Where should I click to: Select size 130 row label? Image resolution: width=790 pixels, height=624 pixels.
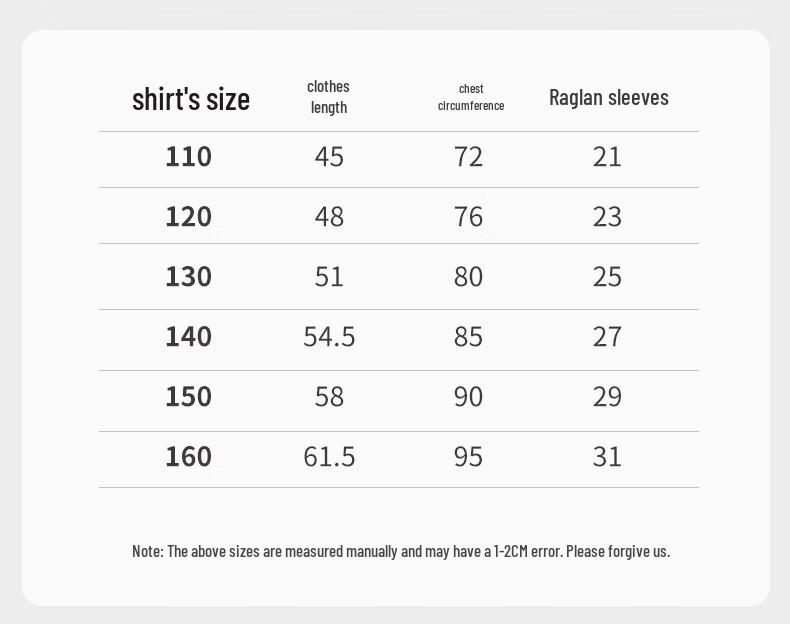pyautogui.click(x=188, y=276)
